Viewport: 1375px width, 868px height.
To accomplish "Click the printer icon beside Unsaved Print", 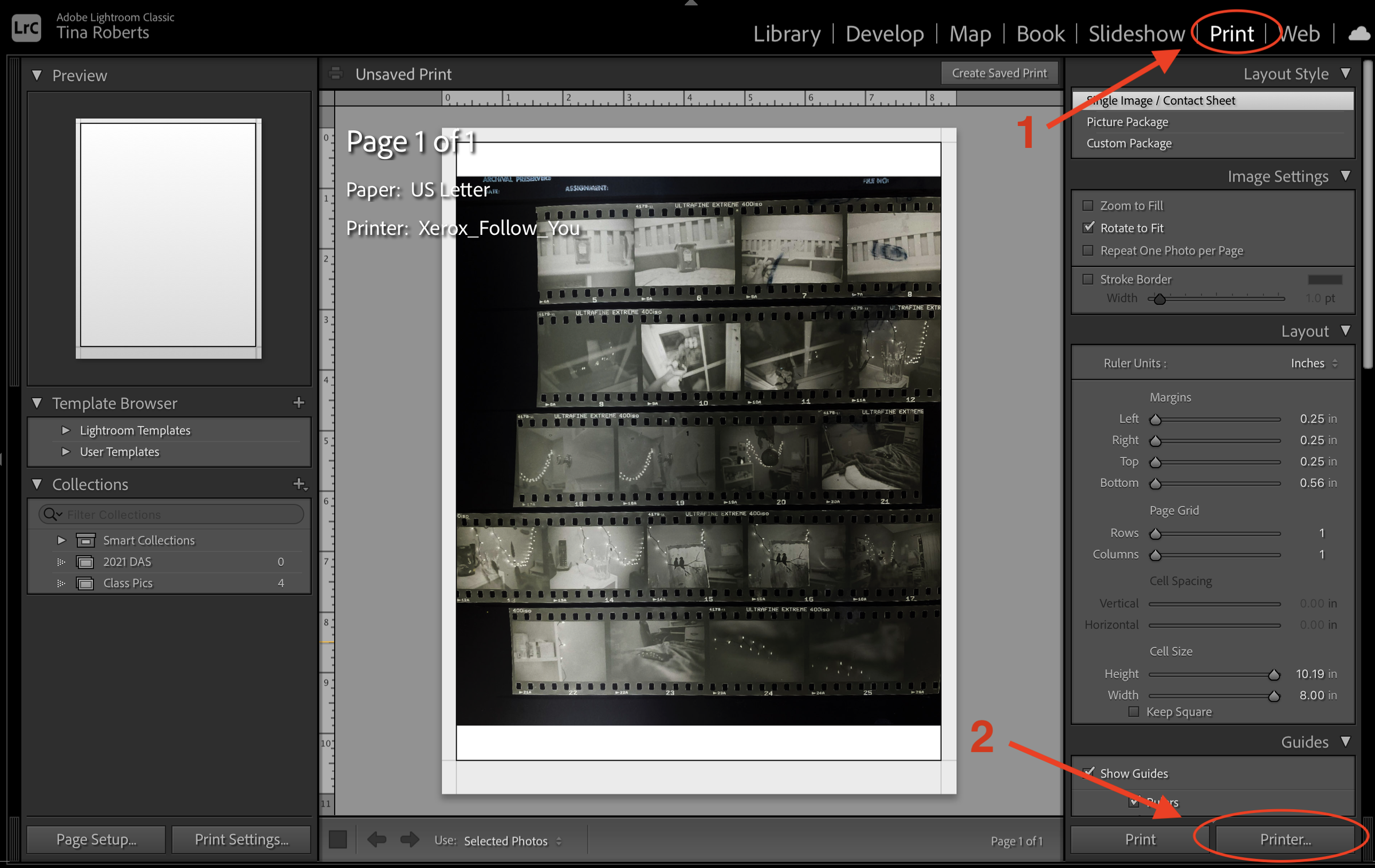I will (x=336, y=73).
